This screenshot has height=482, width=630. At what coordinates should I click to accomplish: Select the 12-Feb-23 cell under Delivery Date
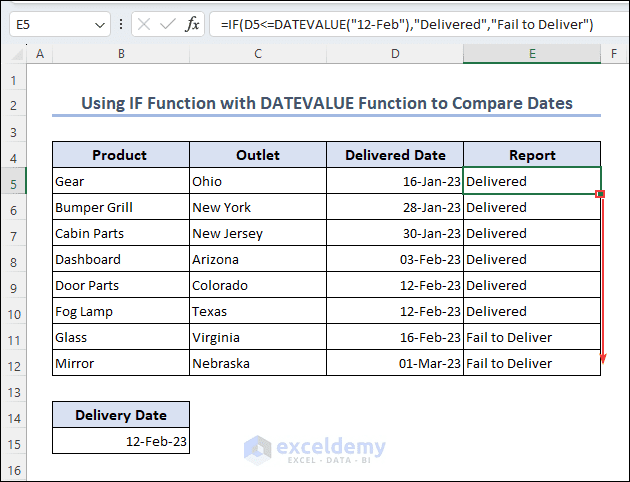(x=121, y=441)
